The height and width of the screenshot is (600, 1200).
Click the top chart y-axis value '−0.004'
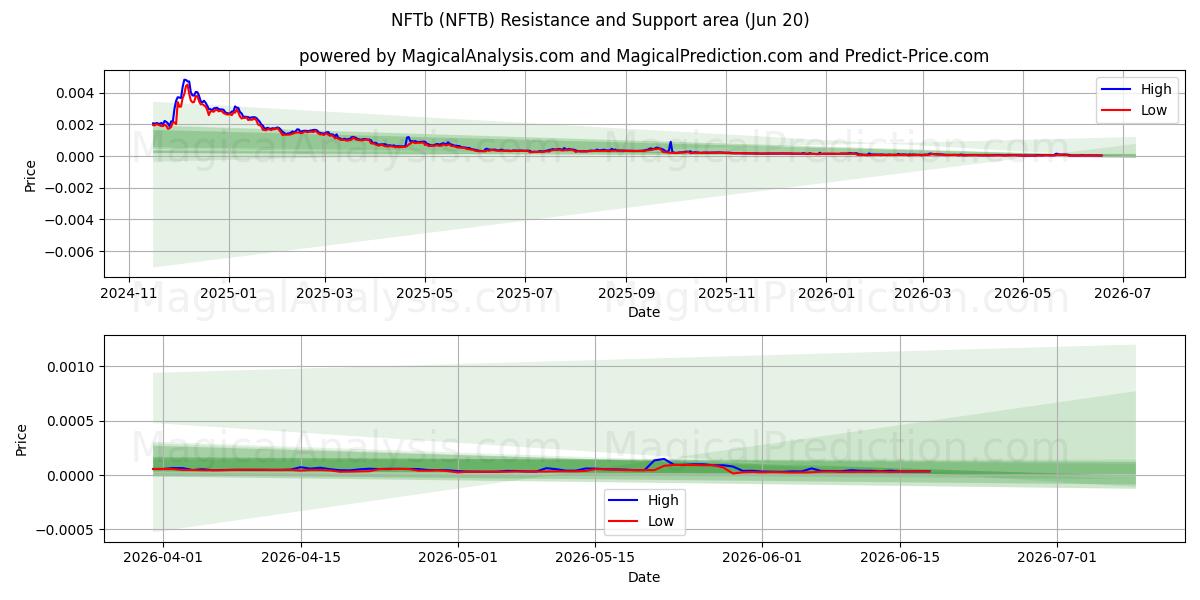tap(70, 220)
